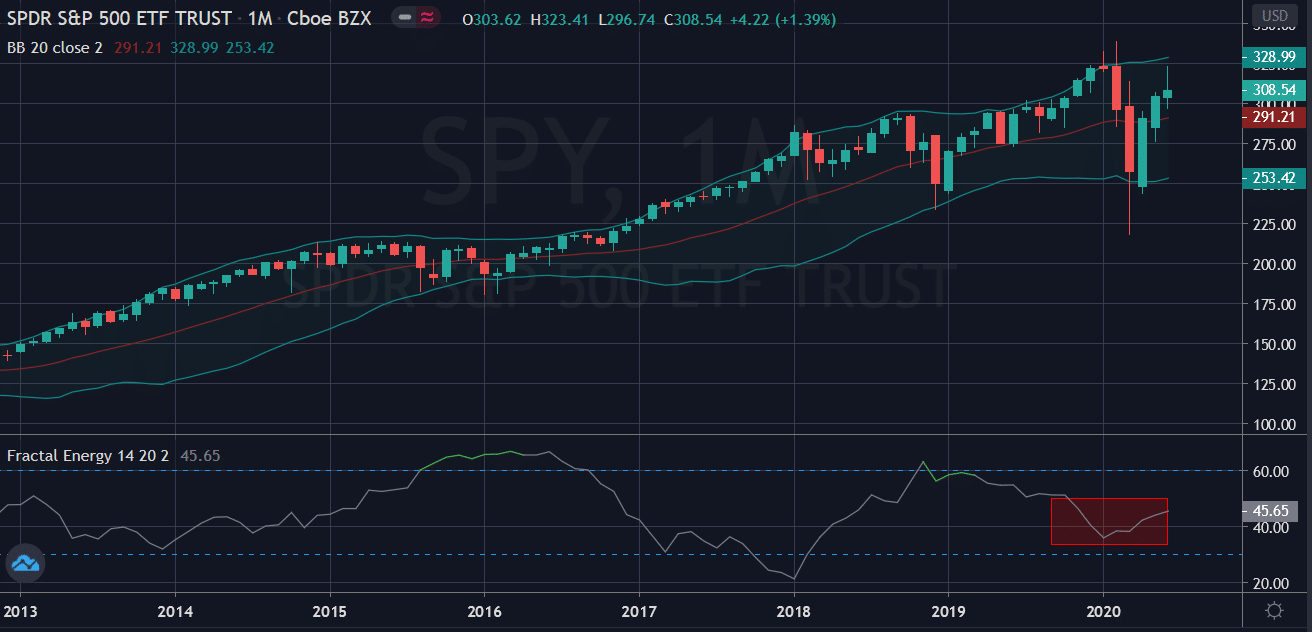Click the SPDR S&P 500 ETF TRUST symbol title
Screen dimensions: 1312x632
coord(120,19)
